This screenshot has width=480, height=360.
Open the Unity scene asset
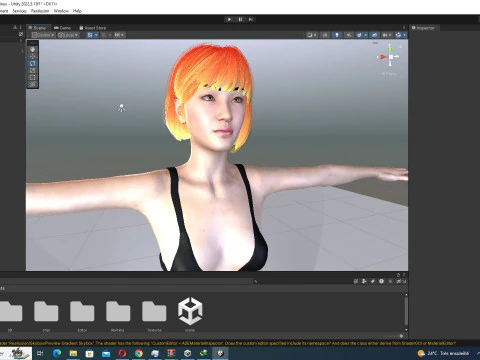click(190, 314)
